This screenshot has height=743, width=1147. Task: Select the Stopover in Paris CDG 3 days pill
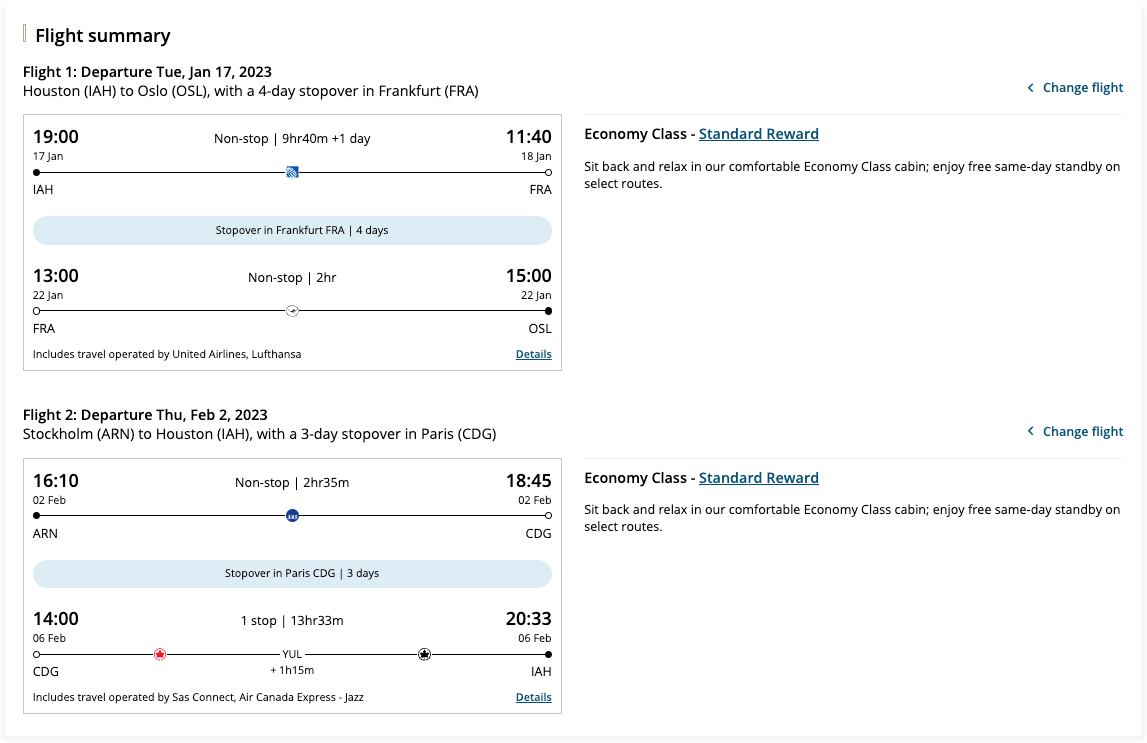point(293,573)
